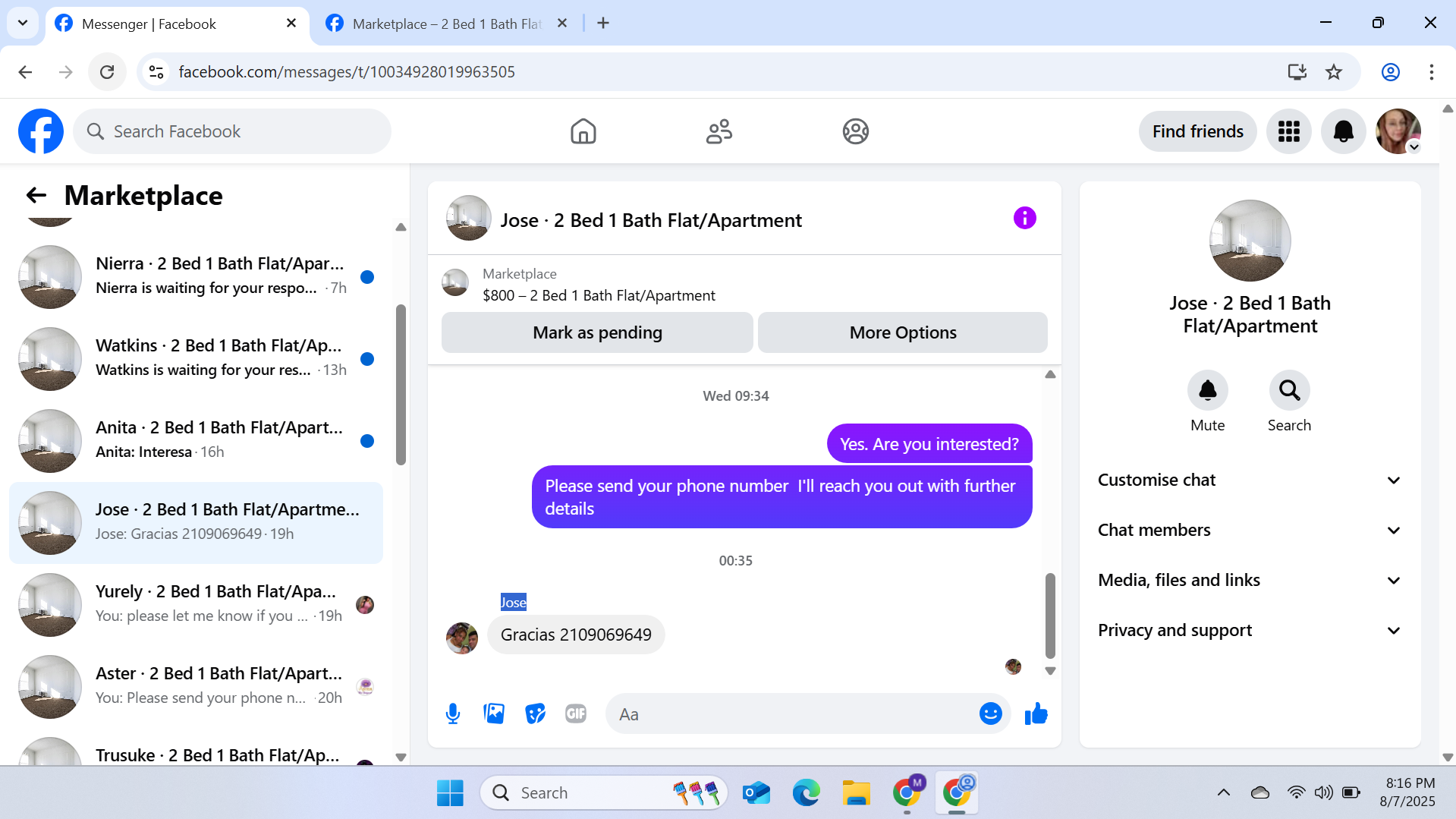This screenshot has height=819, width=1456.
Task: Click the large listing thumbnail in details panel
Action: pos(1250,241)
